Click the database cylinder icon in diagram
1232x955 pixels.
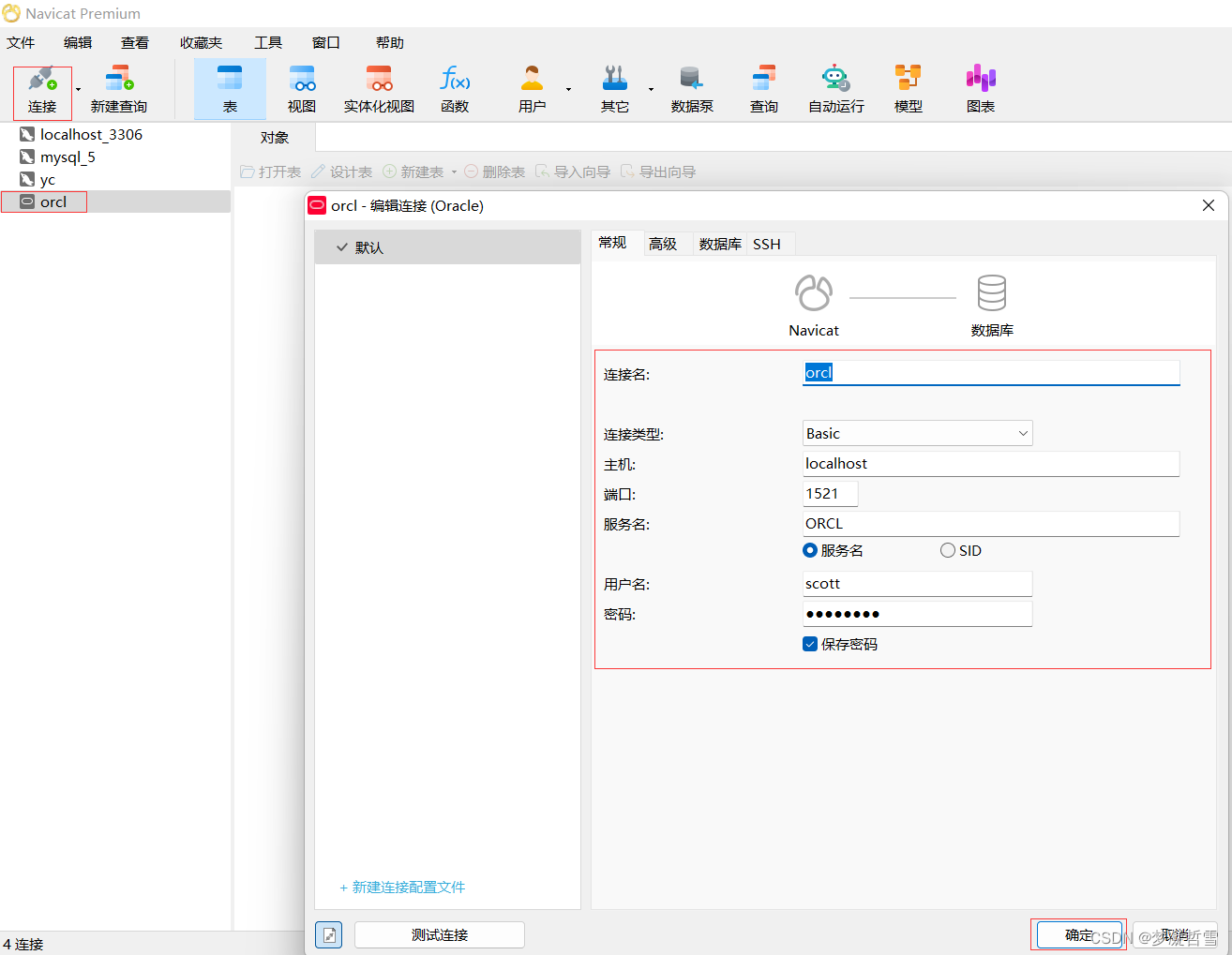pos(992,292)
